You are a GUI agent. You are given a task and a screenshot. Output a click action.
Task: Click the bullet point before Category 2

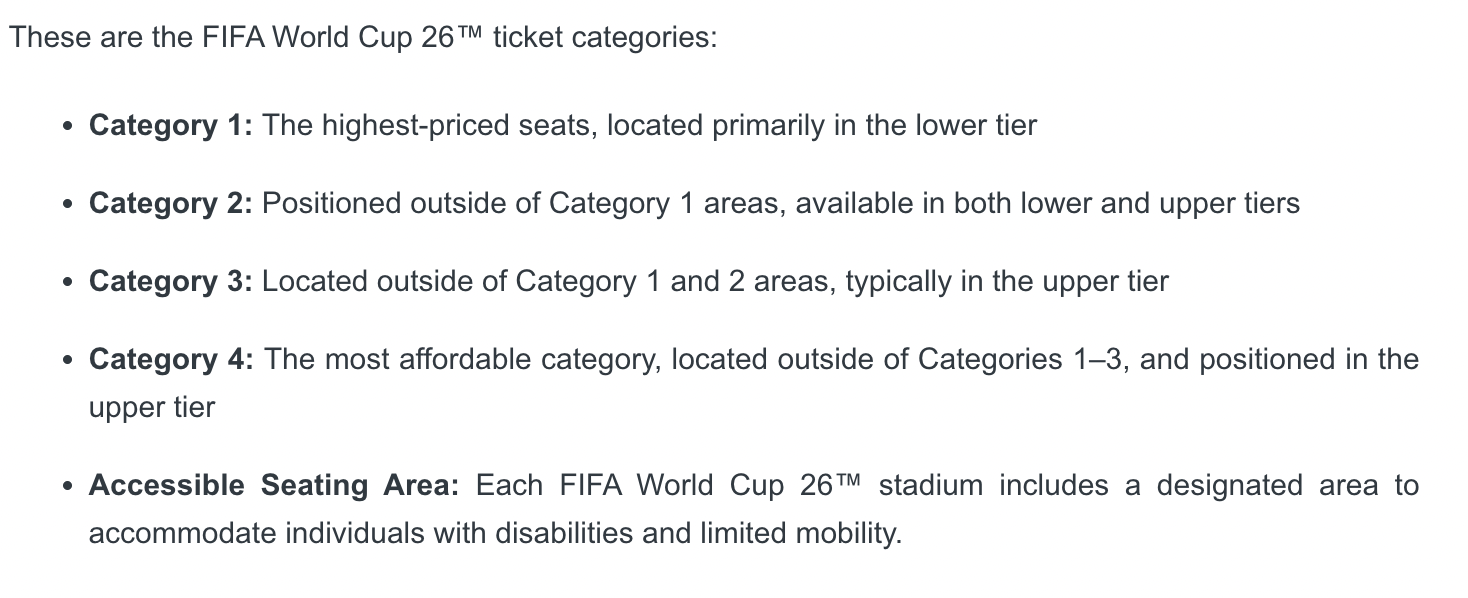point(67,205)
